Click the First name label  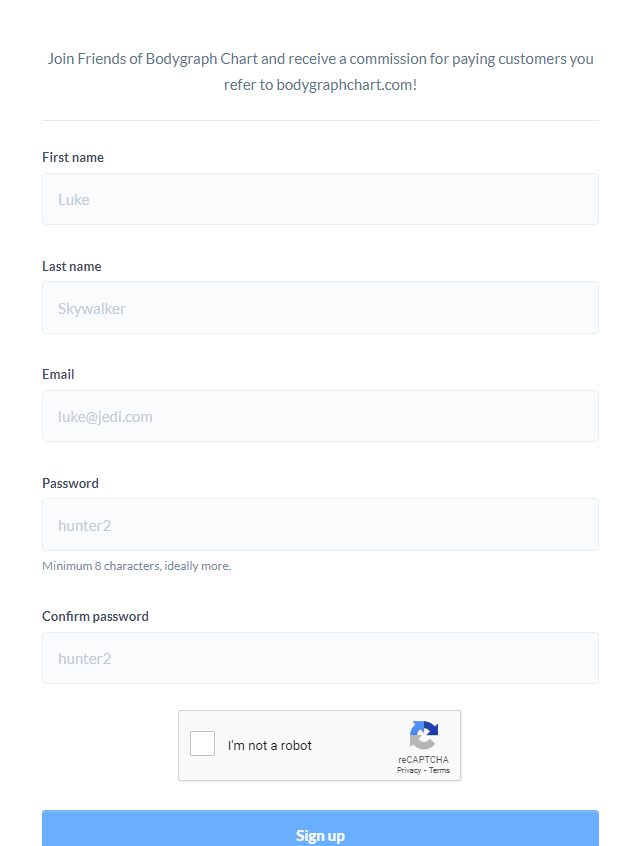(x=73, y=158)
